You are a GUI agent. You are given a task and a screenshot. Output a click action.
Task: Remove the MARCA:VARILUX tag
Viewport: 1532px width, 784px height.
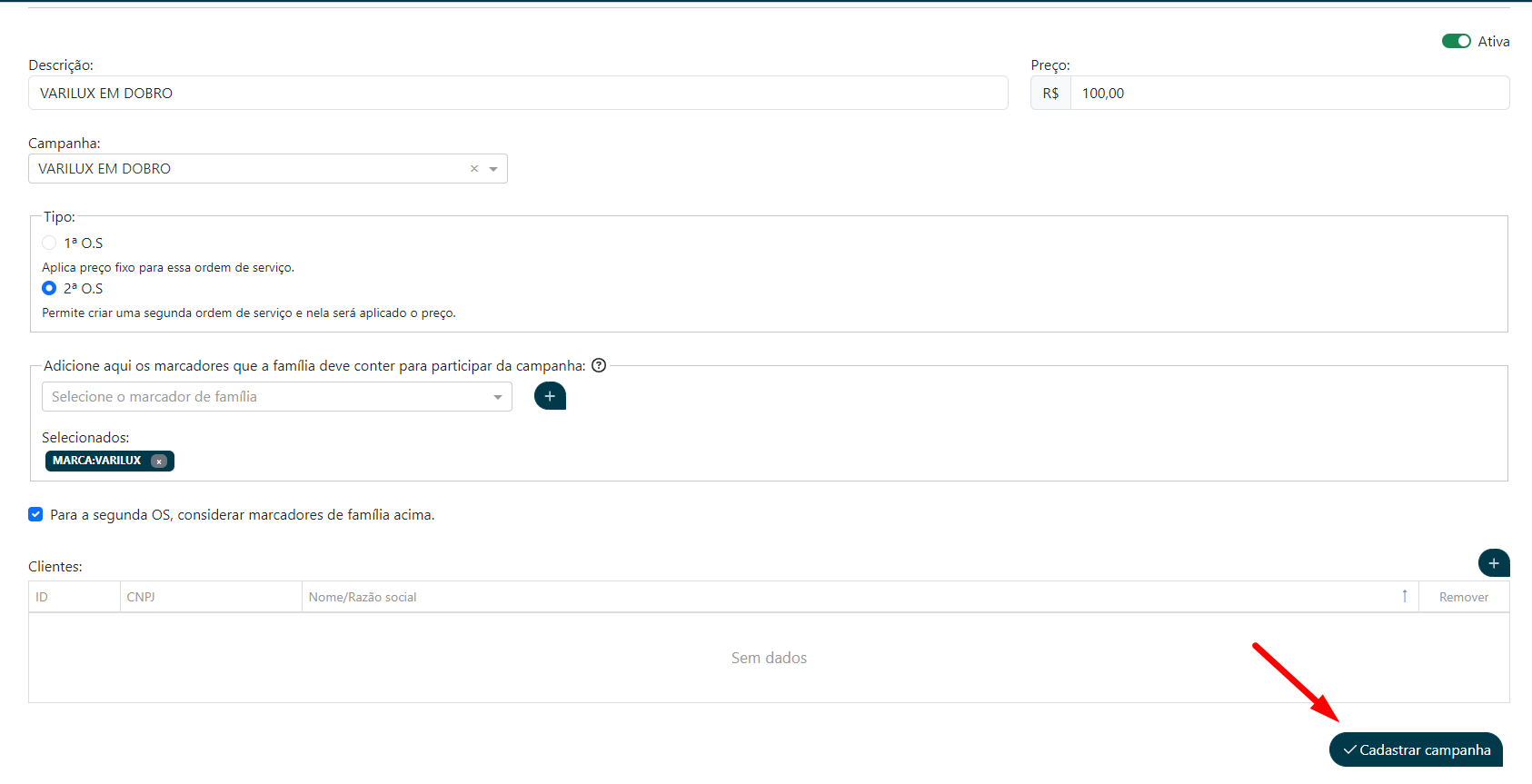tap(159, 461)
